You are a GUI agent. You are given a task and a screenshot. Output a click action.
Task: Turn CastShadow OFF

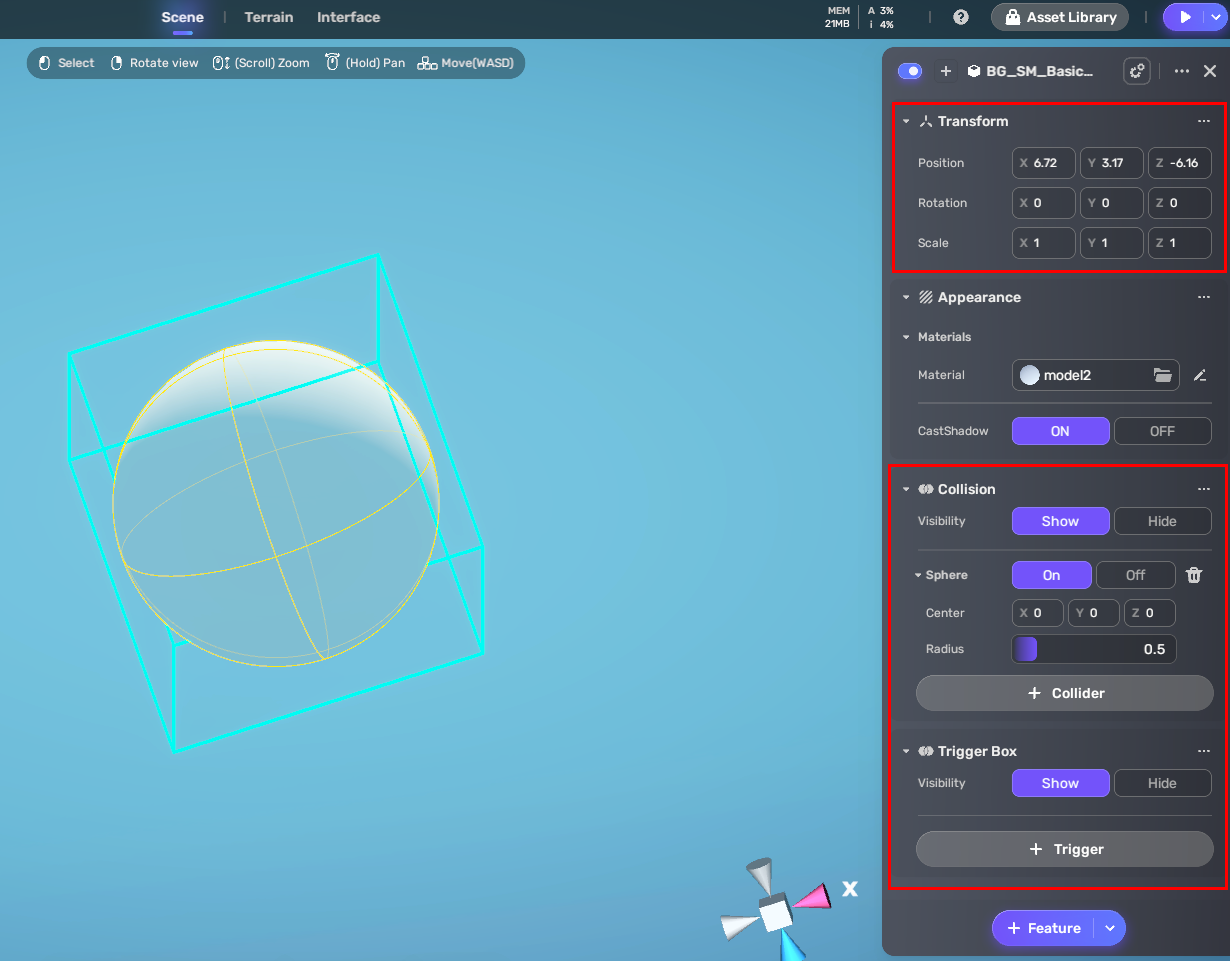point(1162,431)
